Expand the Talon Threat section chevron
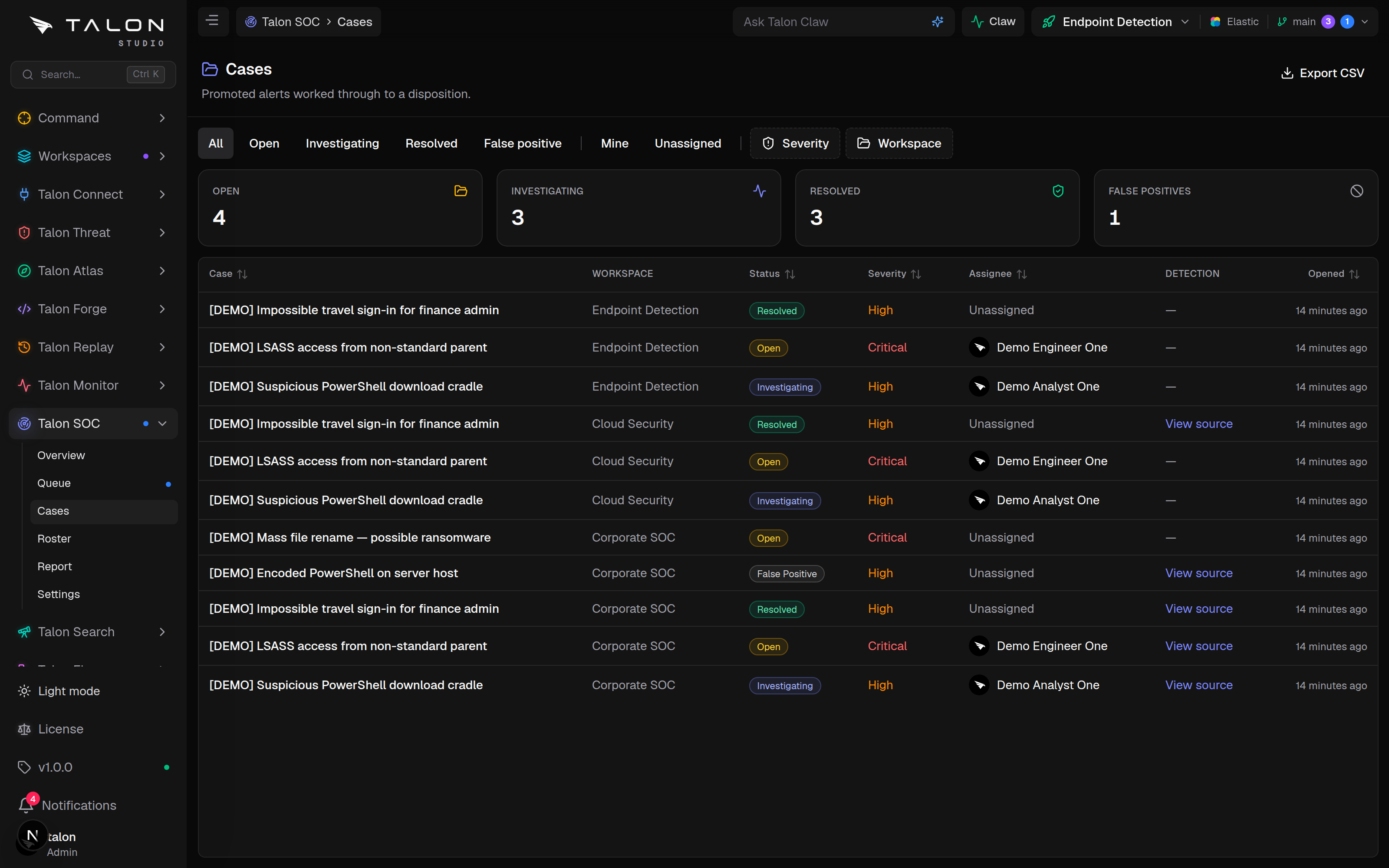Viewport: 1389px width, 868px height. (162, 233)
